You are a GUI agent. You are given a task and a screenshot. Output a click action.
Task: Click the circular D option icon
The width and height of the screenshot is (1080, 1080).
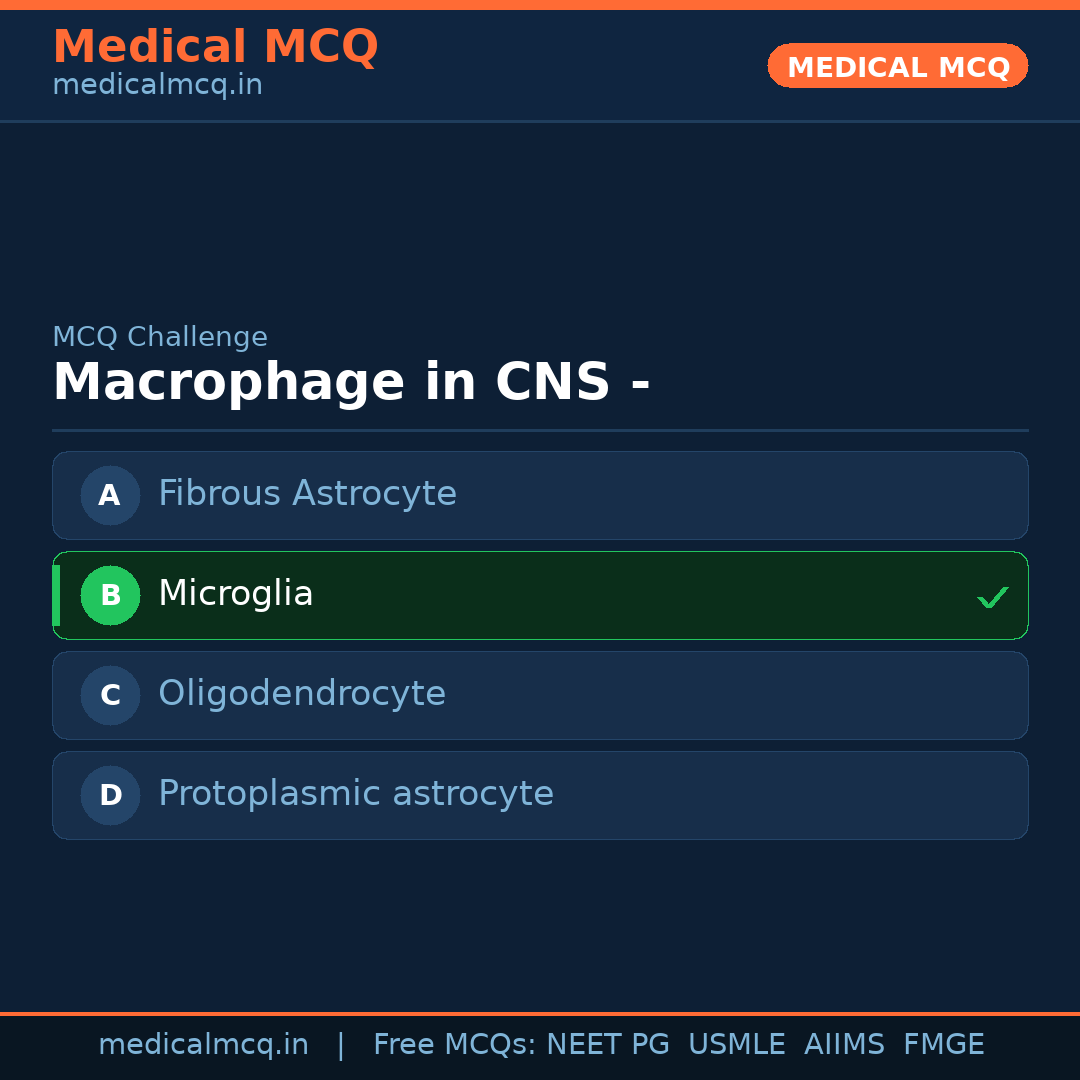coord(110,795)
